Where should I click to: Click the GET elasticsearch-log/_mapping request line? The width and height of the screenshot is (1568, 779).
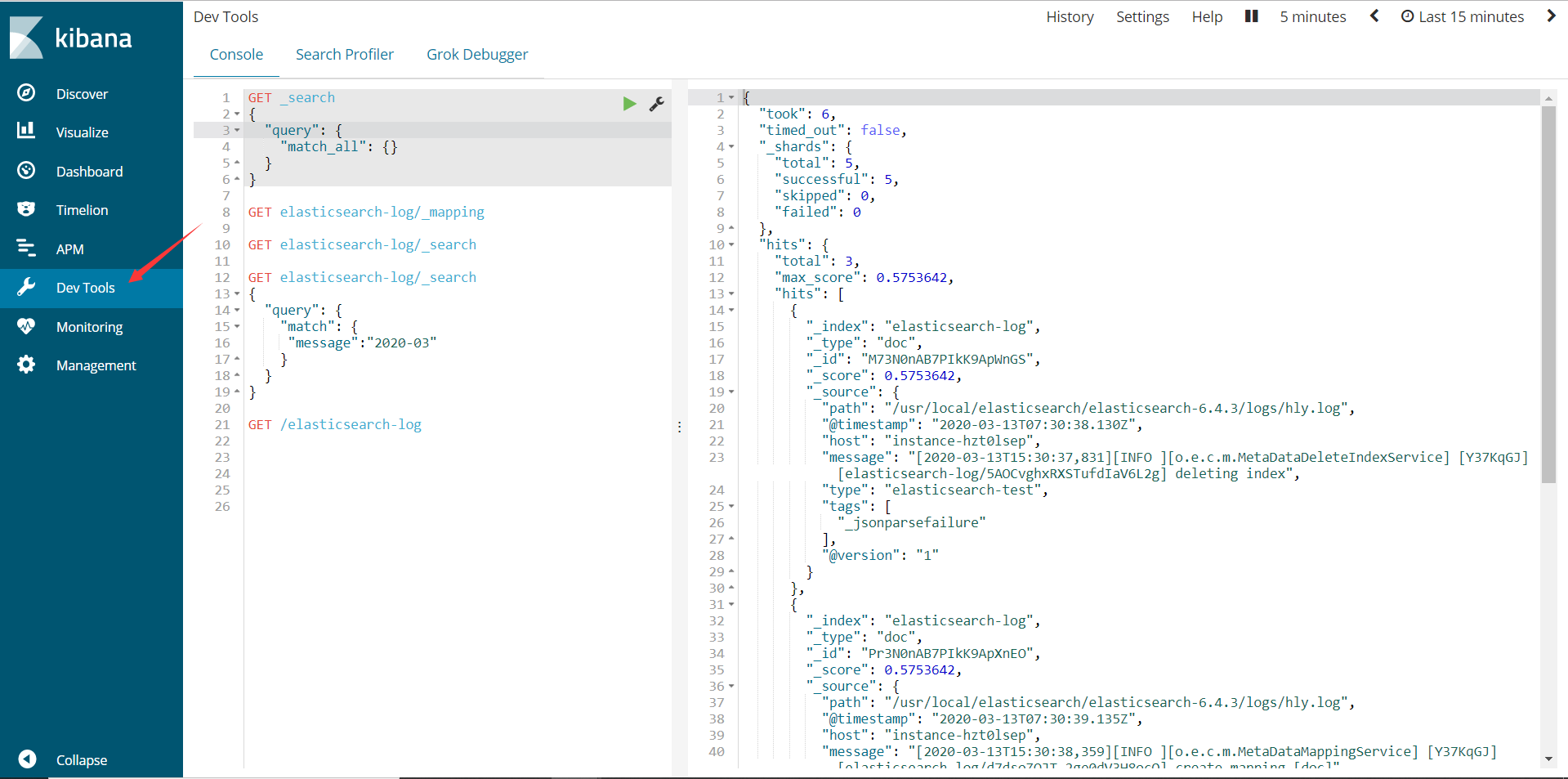(366, 212)
